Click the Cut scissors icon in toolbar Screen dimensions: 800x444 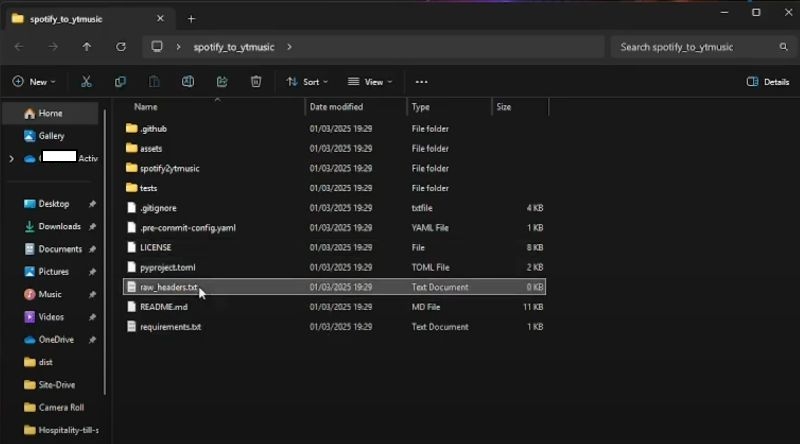tap(86, 82)
